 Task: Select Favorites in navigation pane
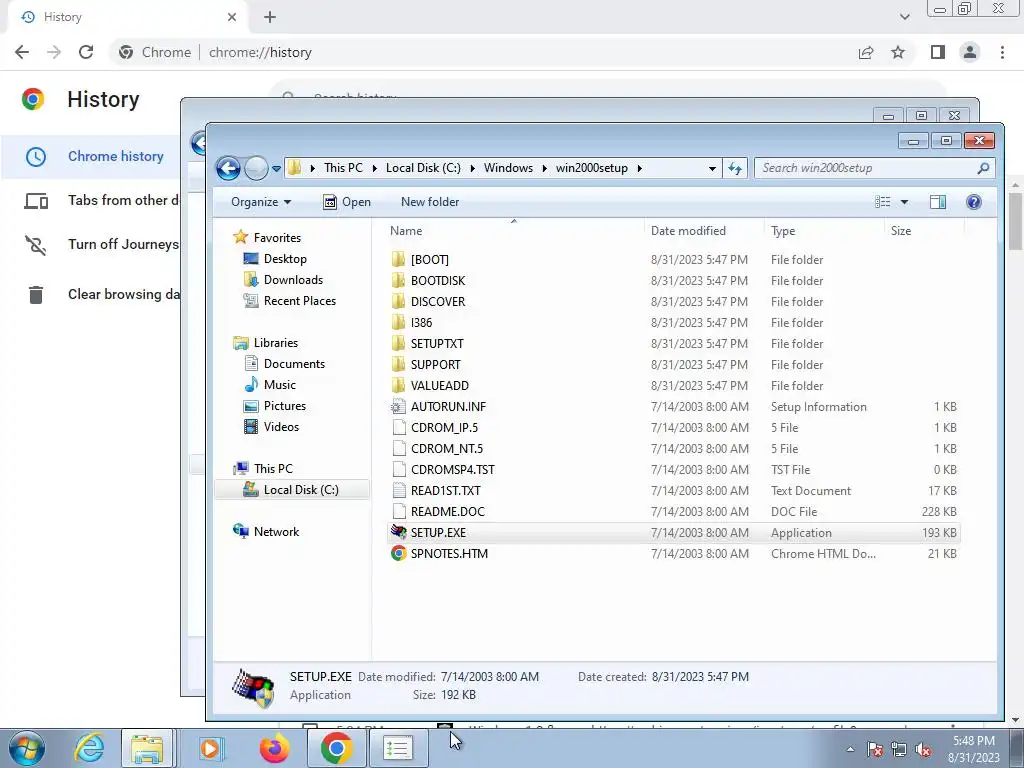[277, 238]
